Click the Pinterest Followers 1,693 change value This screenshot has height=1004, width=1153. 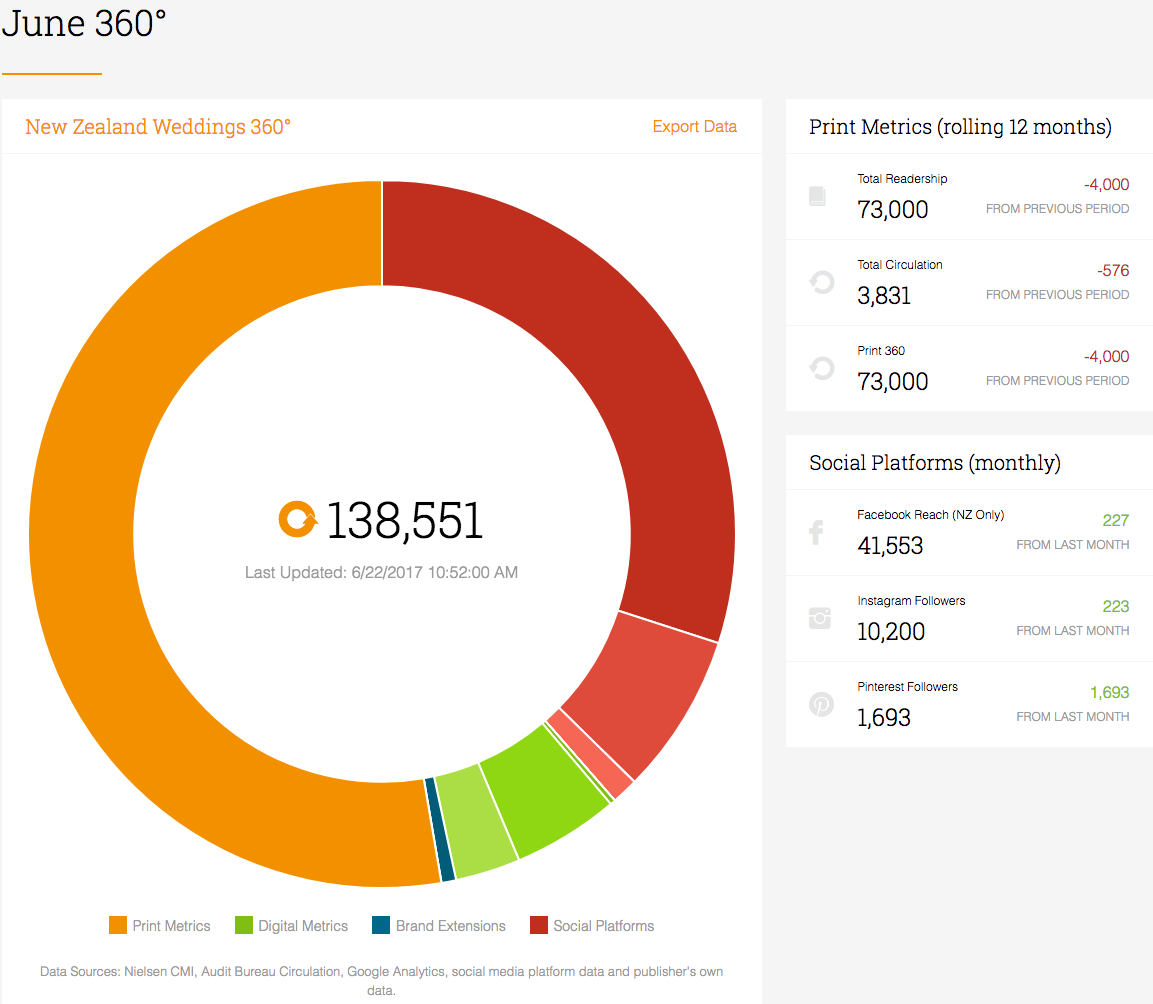pyautogui.click(x=1110, y=692)
